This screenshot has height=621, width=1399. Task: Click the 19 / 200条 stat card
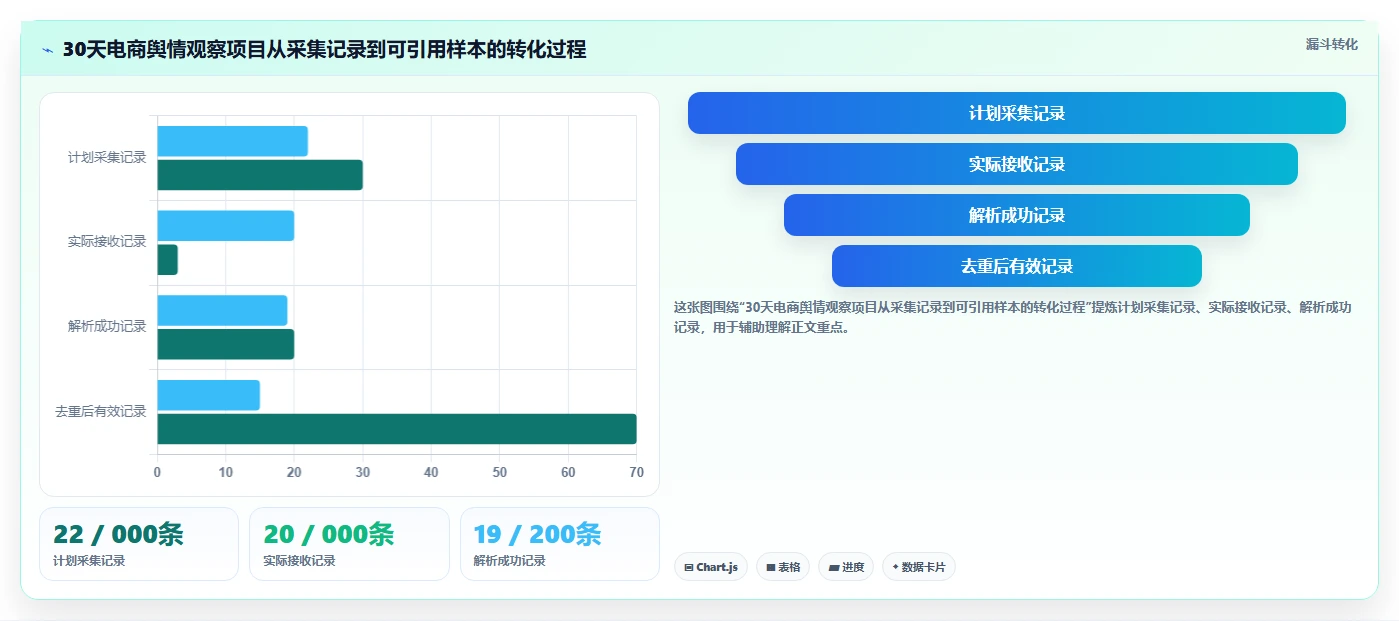560,544
